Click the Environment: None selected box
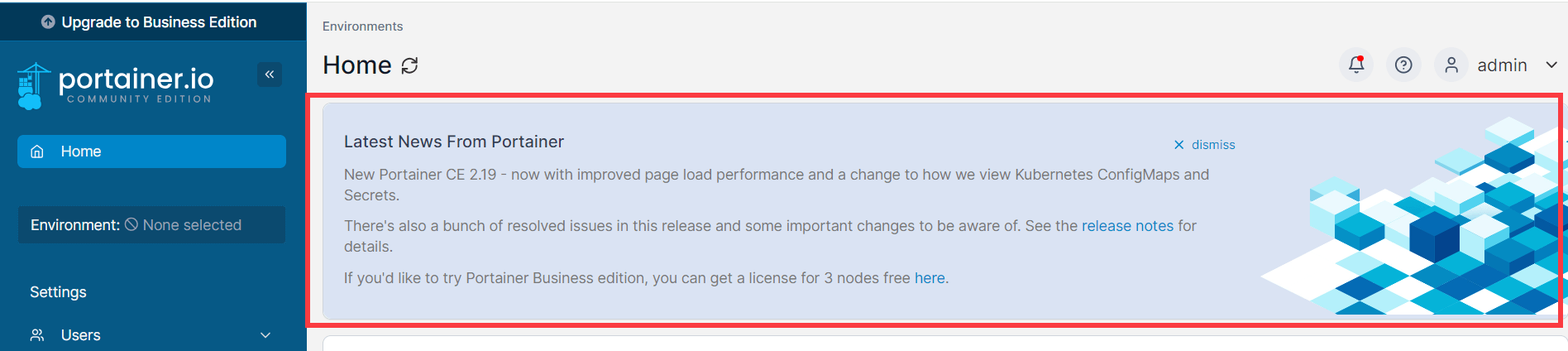This screenshot has width=1568, height=351. coord(151,225)
